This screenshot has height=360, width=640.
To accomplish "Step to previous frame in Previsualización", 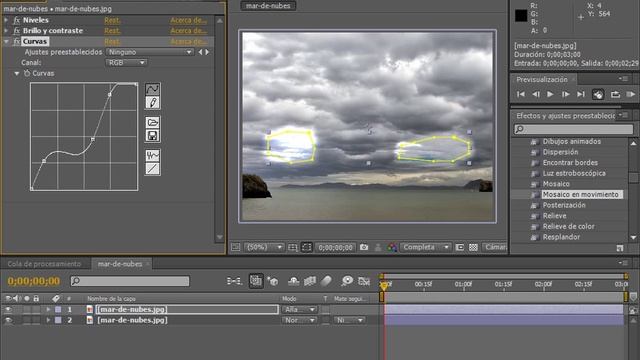I will 536,94.
